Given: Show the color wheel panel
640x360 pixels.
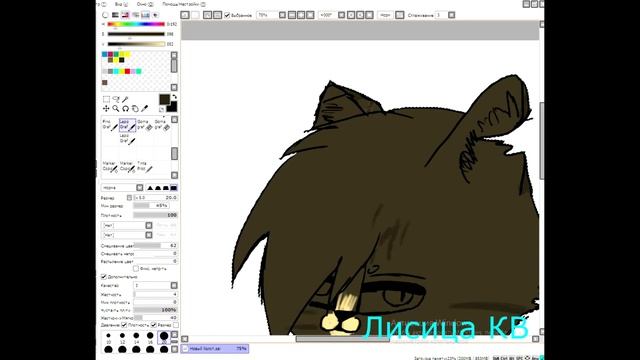Looking at the screenshot, I should 105,15.
